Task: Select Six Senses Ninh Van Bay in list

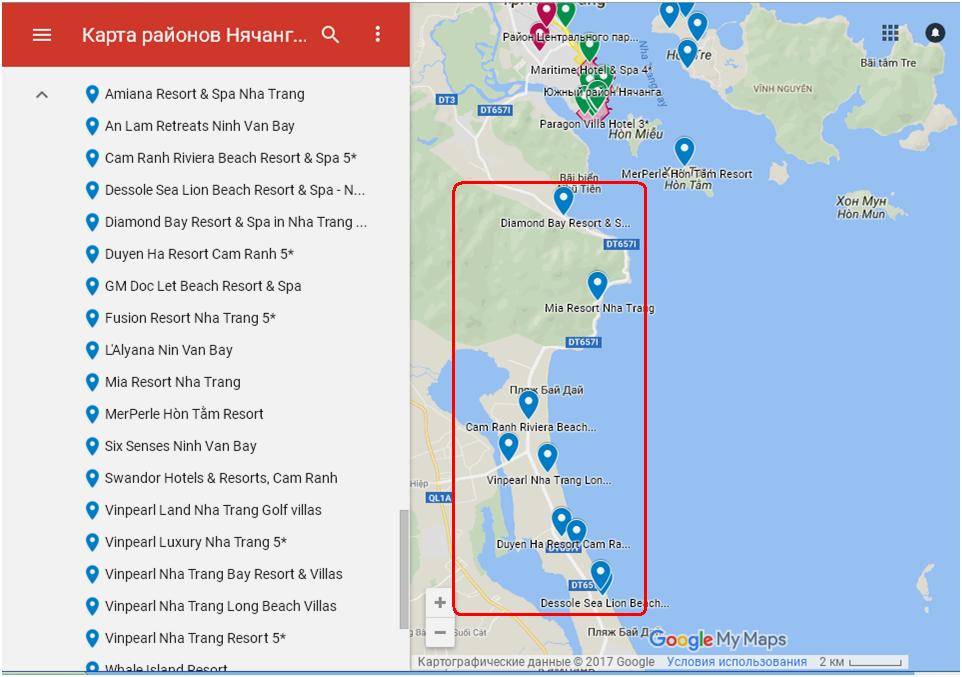Action: pyautogui.click(x=180, y=446)
